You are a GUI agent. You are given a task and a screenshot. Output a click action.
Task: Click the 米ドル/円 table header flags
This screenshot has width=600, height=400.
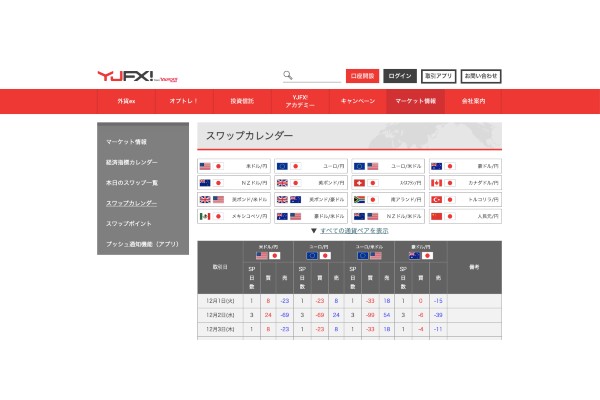click(268, 256)
